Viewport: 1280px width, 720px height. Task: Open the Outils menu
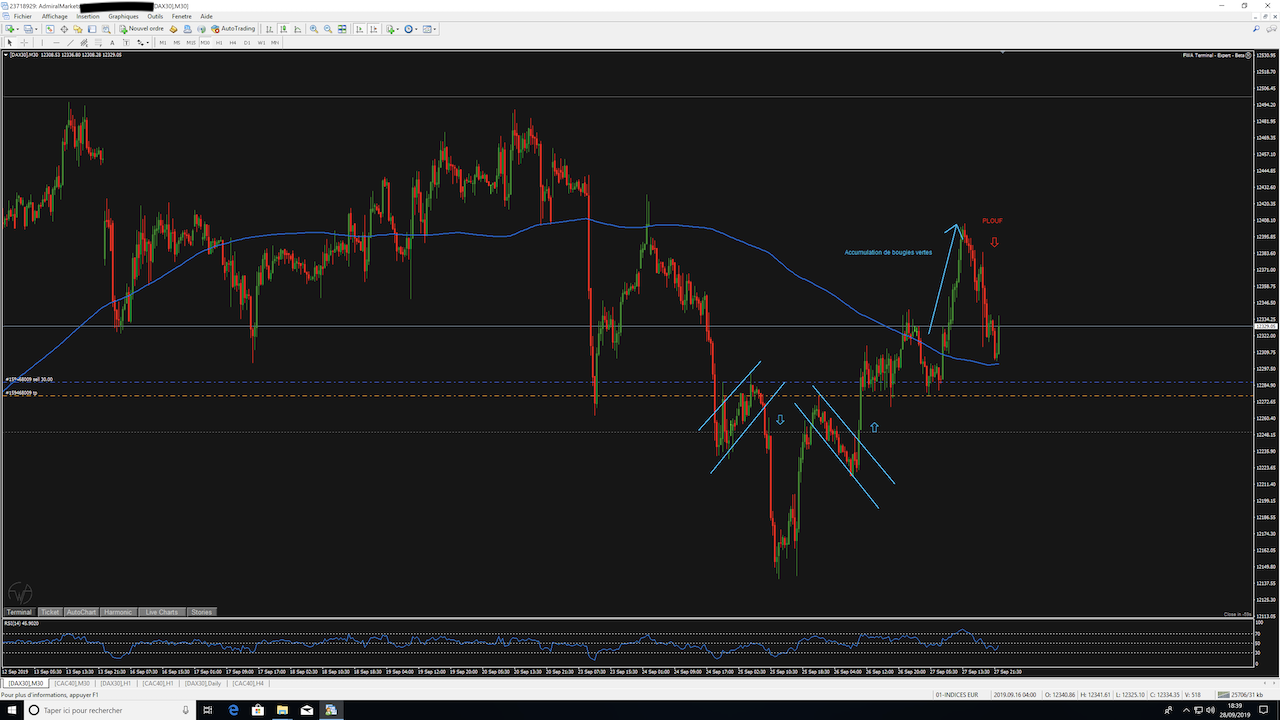pyautogui.click(x=155, y=17)
